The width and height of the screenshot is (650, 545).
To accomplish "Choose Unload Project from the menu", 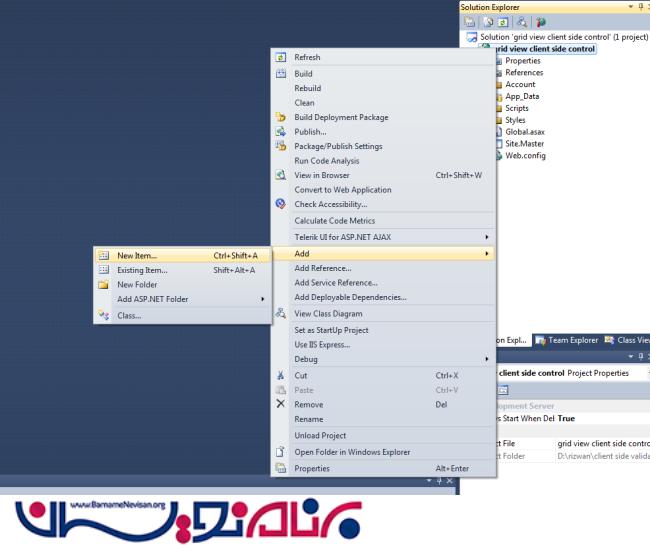I will 320,436.
